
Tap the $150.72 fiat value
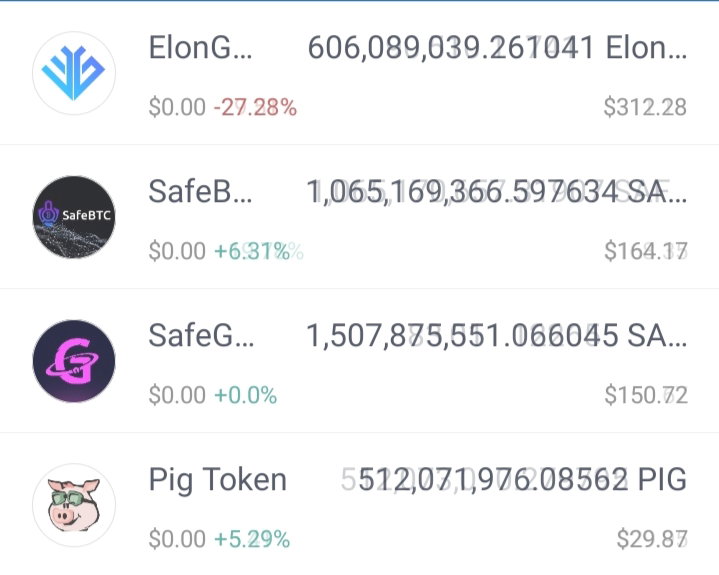pyautogui.click(x=646, y=395)
